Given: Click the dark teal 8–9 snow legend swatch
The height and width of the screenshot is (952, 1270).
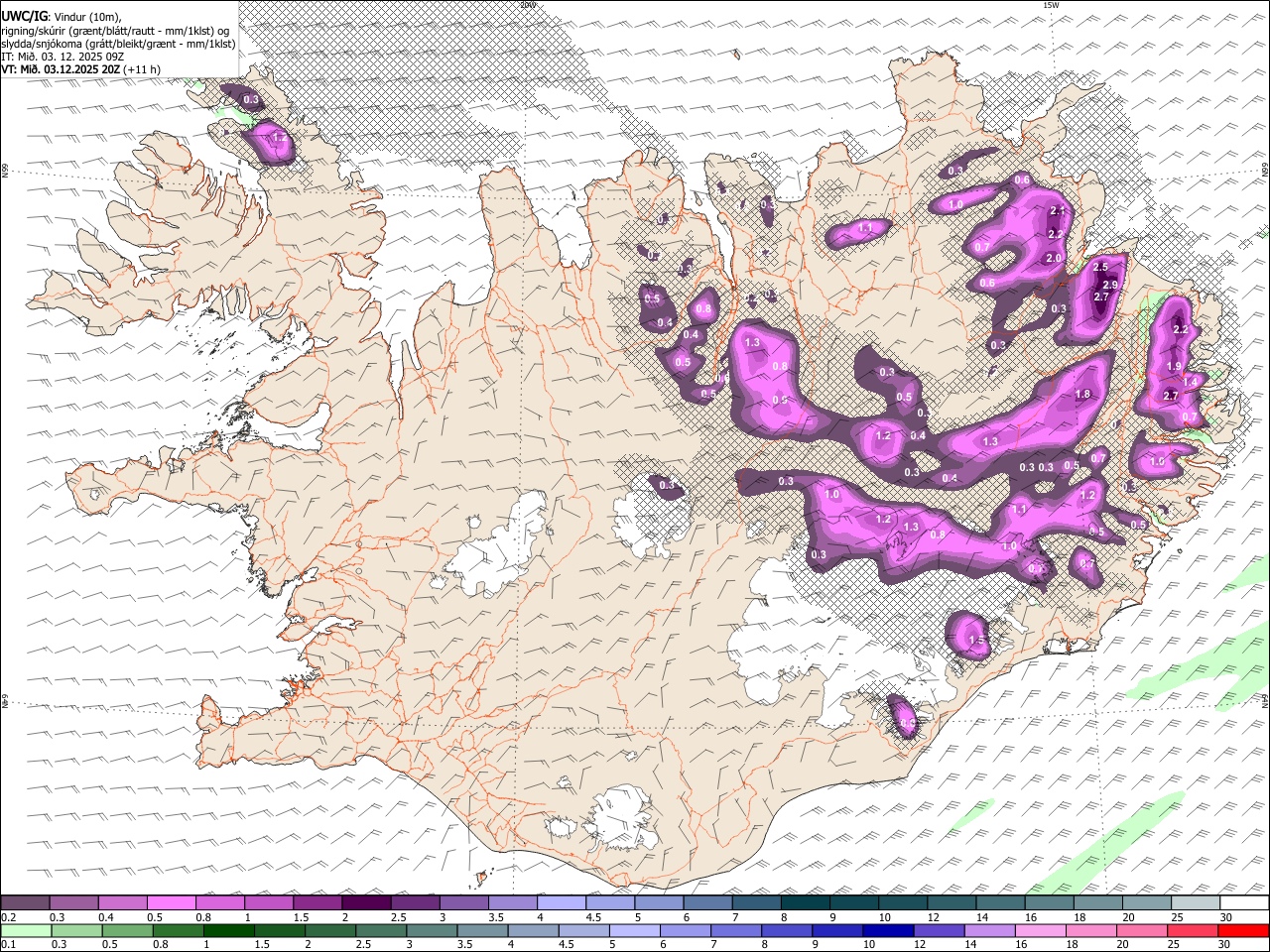Looking at the screenshot, I should click(x=805, y=902).
